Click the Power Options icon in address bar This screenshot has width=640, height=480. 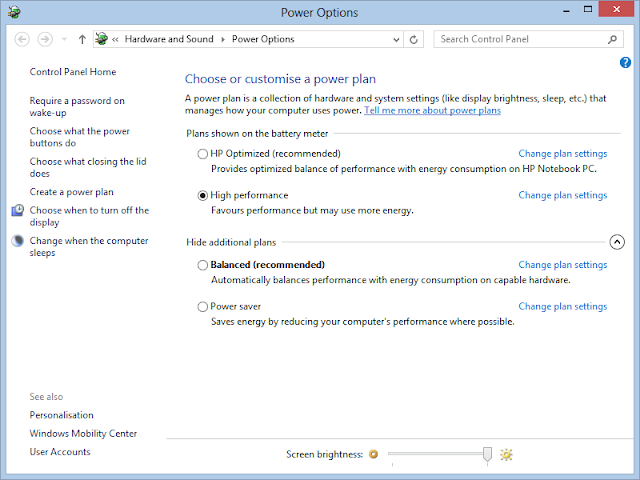(102, 39)
